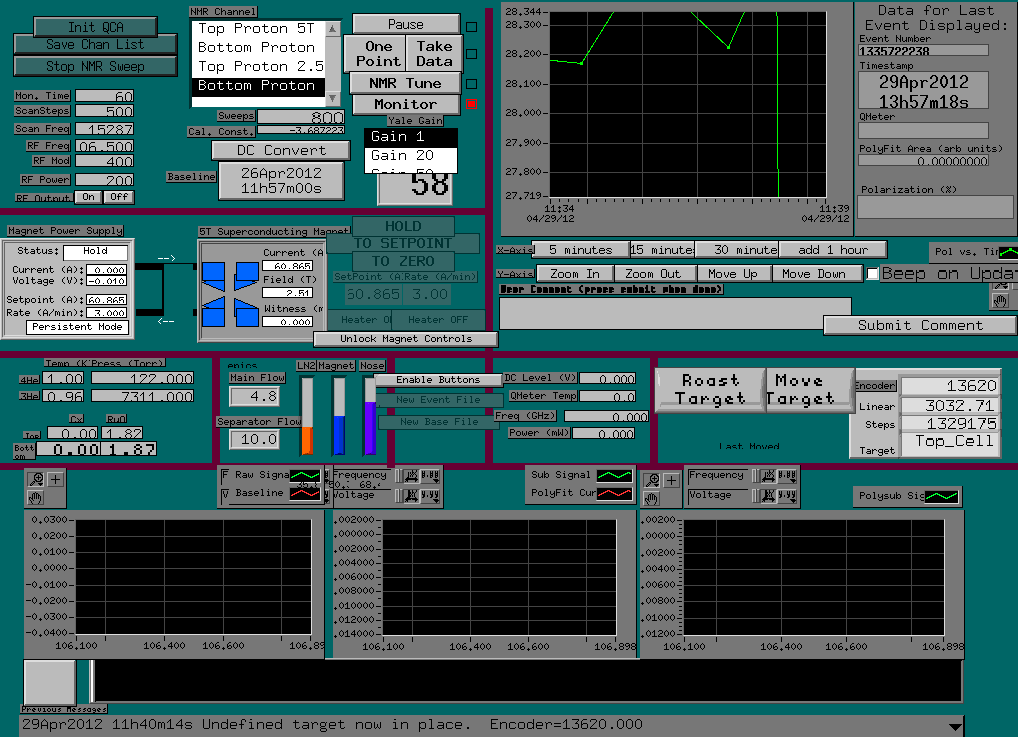The image size is (1018, 737).
Task: Enable the Beep on Update checkbox
Action: (873, 274)
